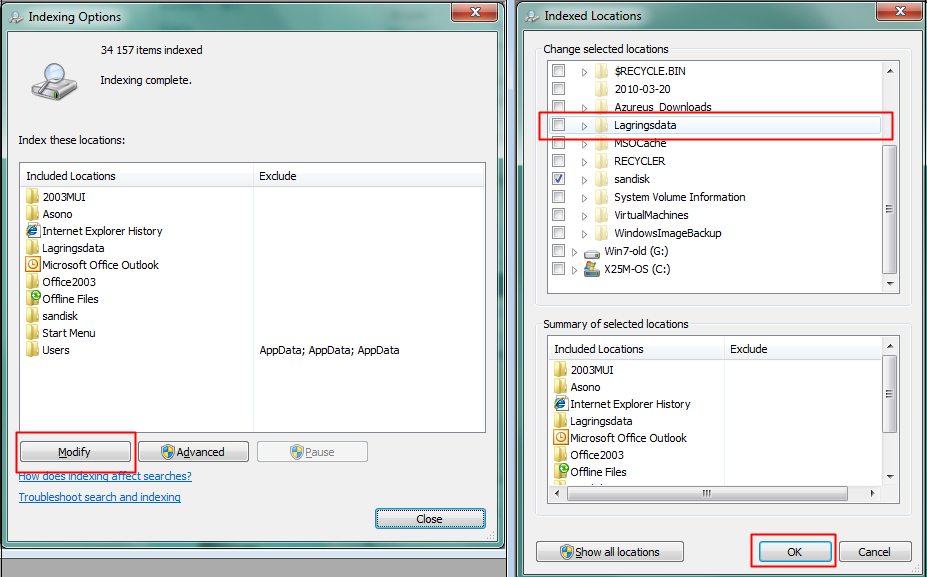Click Internet Explorer History icon in summary list
Viewport: 927px width, 577px height.
tap(560, 404)
